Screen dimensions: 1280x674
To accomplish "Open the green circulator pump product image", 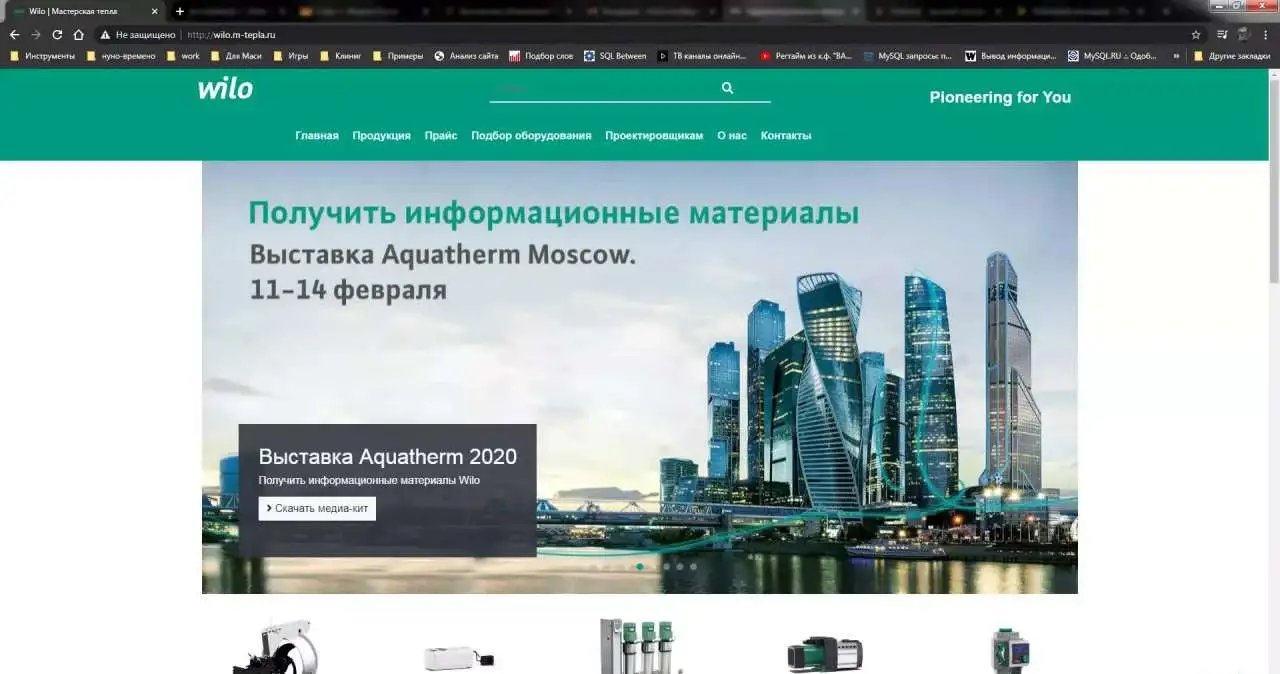I will 1009,649.
